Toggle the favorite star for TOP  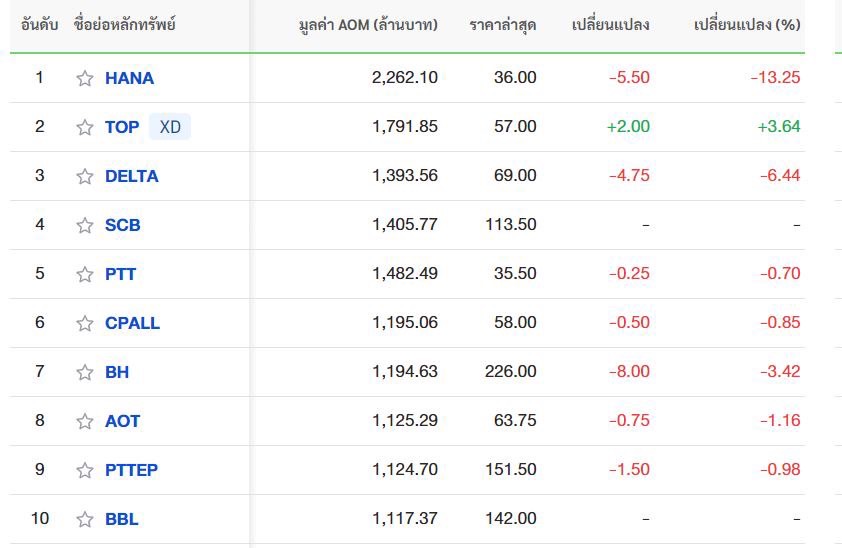(84, 127)
